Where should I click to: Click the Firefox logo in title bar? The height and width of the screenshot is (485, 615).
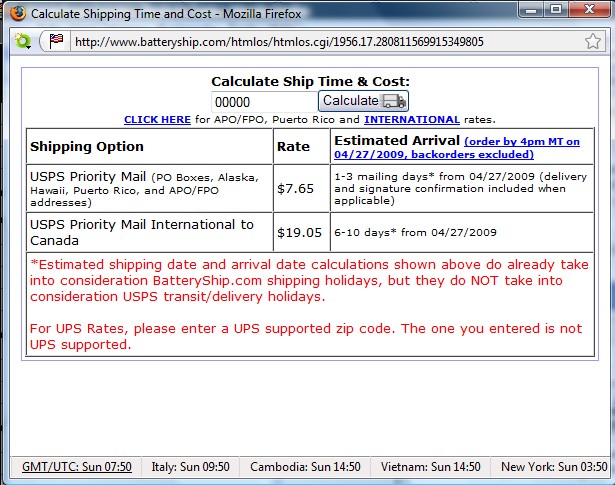17,13
